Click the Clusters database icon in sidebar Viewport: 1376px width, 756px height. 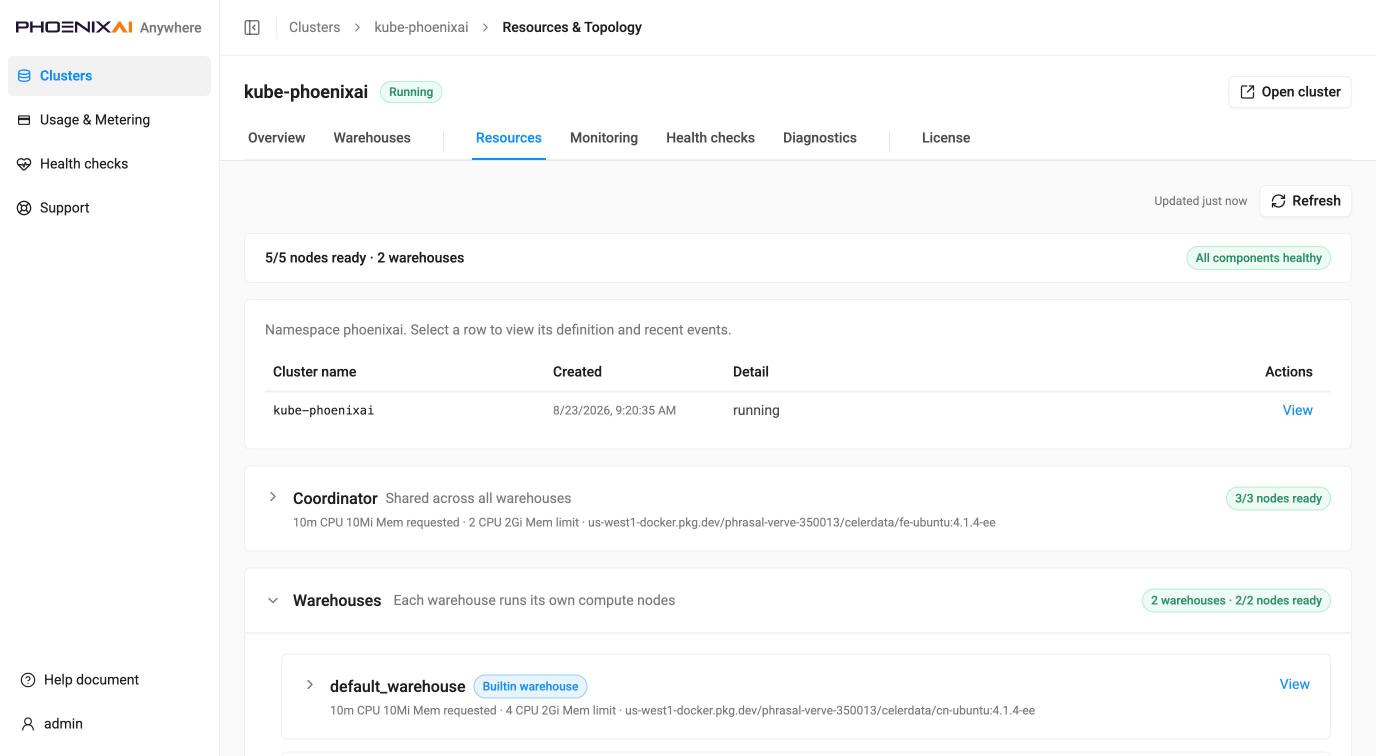(24, 76)
